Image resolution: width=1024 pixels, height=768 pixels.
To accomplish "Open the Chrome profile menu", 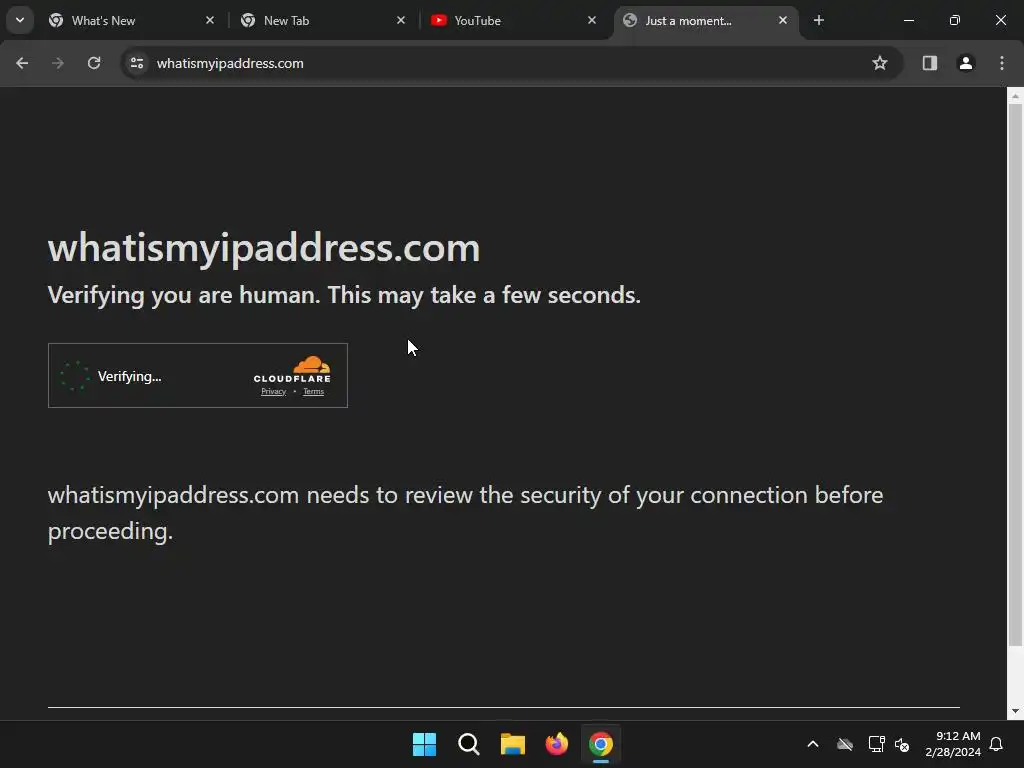I will [x=965, y=63].
